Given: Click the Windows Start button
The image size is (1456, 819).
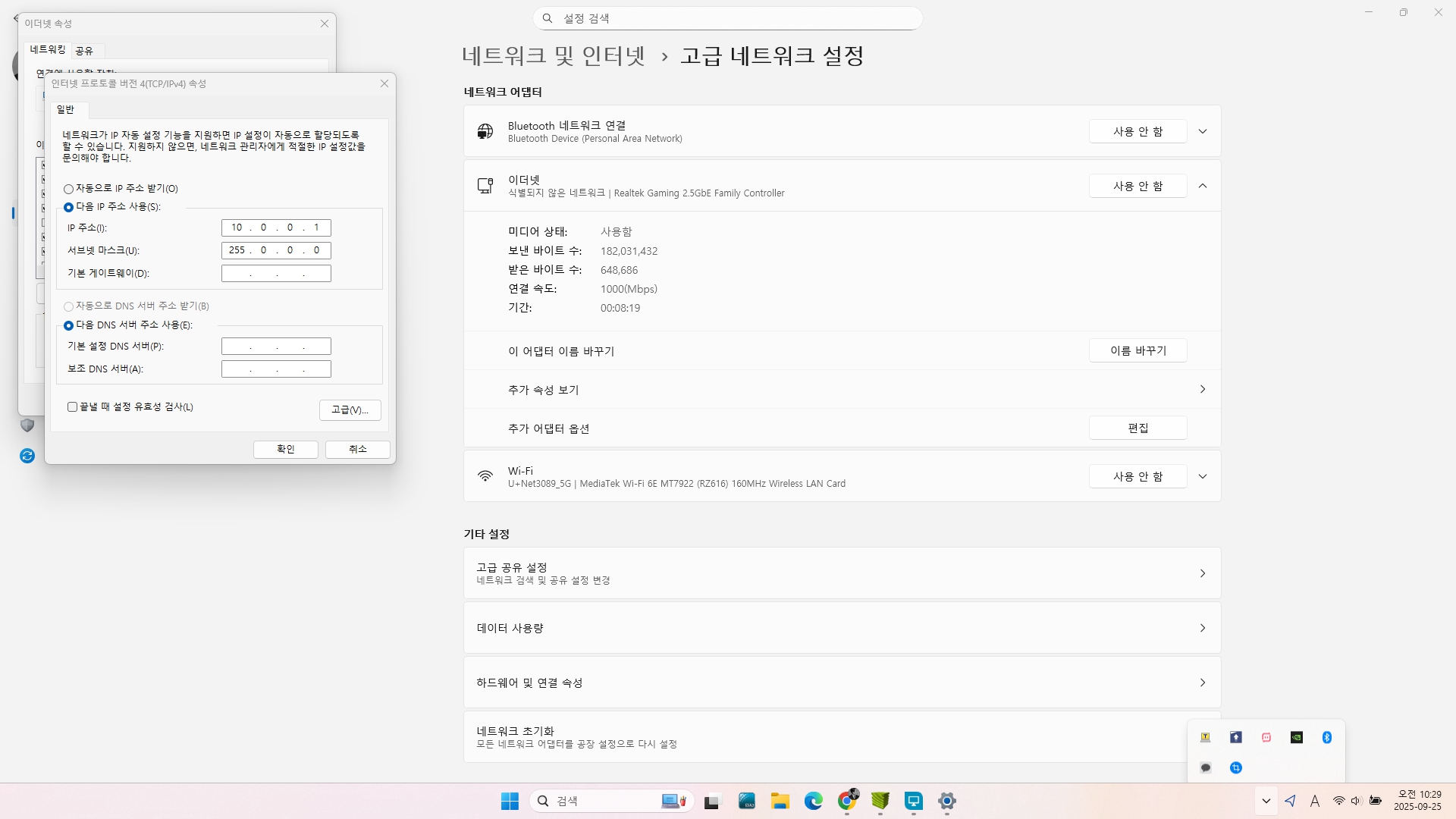Looking at the screenshot, I should (x=510, y=801).
